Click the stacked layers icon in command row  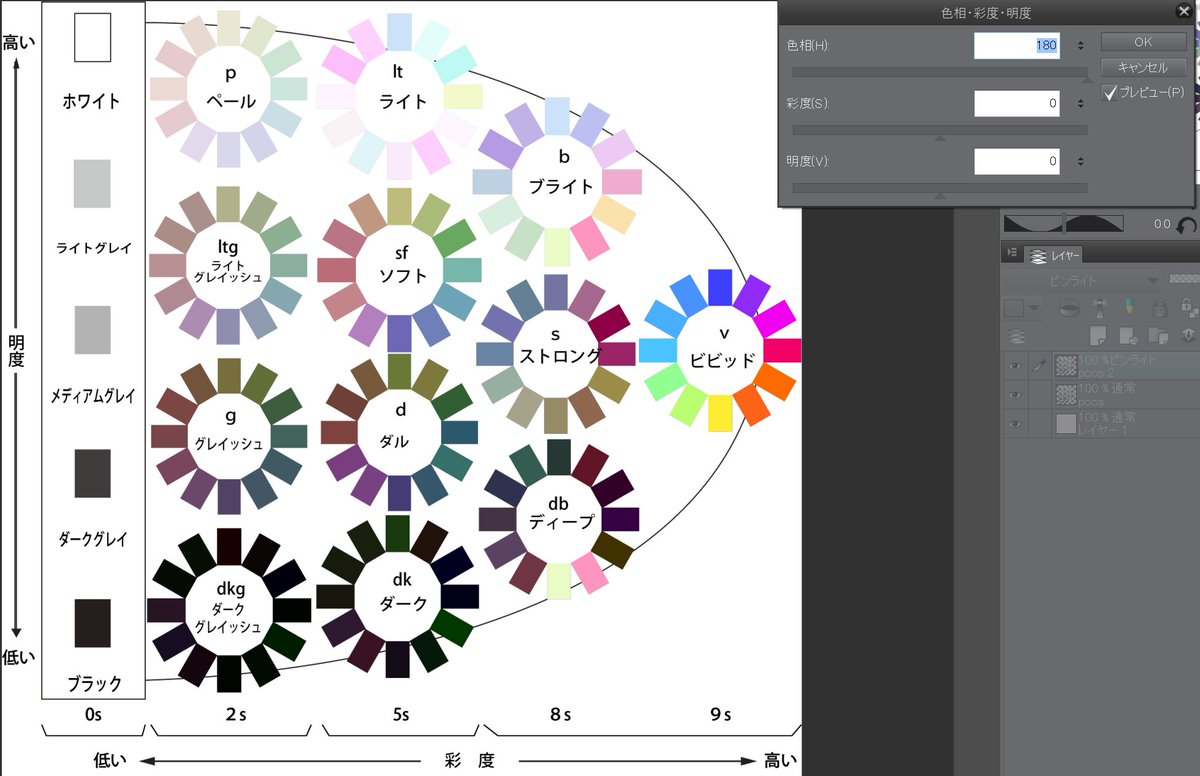(x=1016, y=336)
